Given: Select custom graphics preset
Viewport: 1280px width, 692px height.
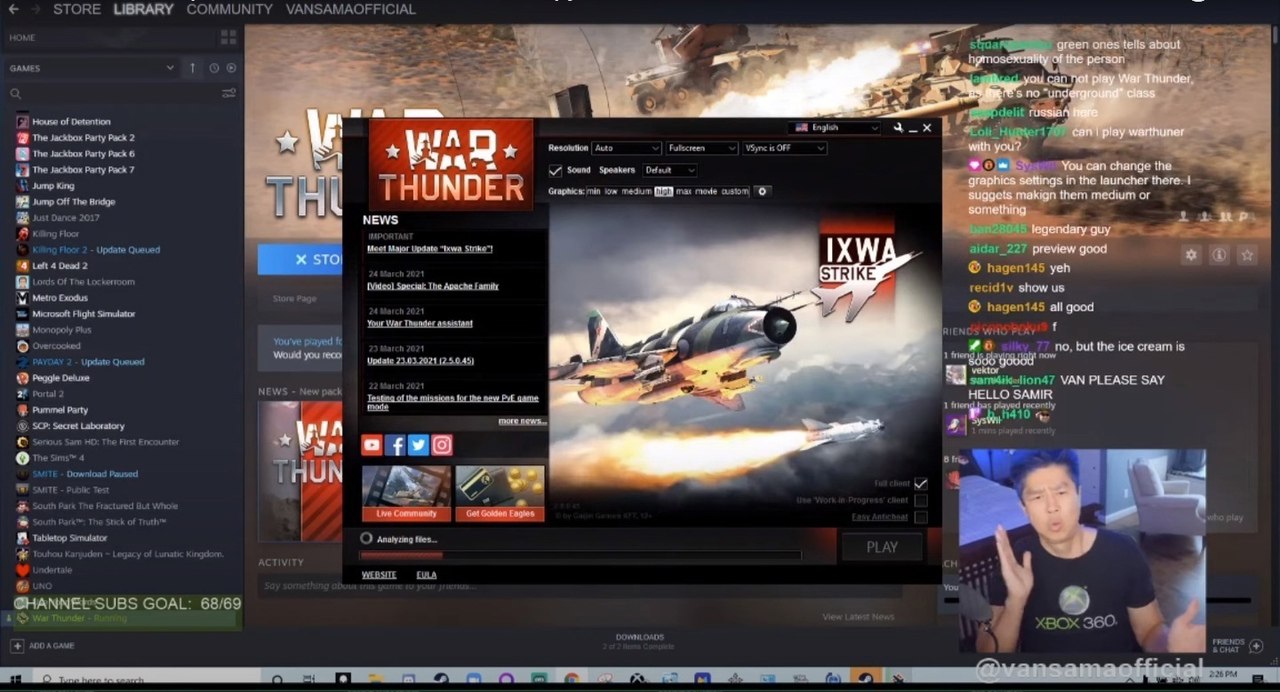Looking at the screenshot, I should 735,191.
